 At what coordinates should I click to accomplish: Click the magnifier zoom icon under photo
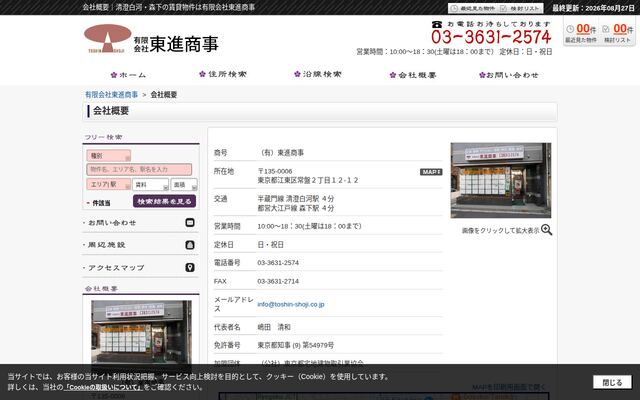[547, 230]
